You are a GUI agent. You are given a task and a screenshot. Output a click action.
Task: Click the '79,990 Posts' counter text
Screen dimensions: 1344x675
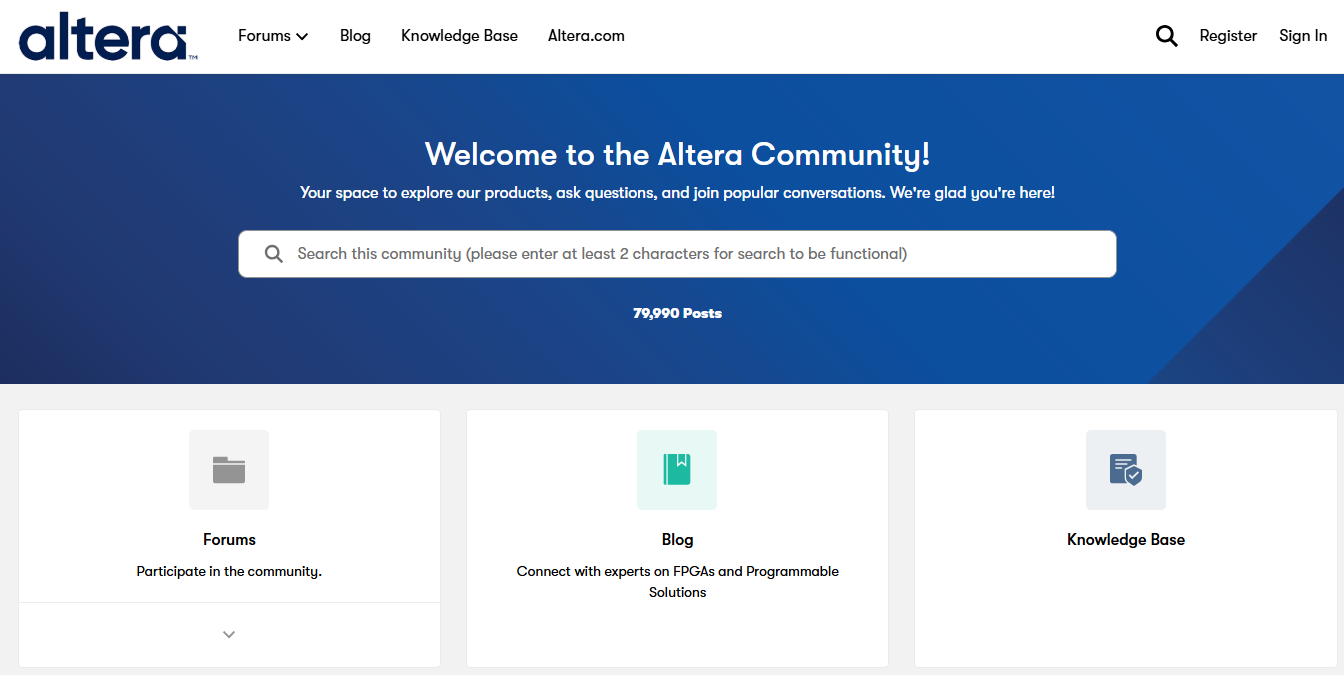point(677,313)
